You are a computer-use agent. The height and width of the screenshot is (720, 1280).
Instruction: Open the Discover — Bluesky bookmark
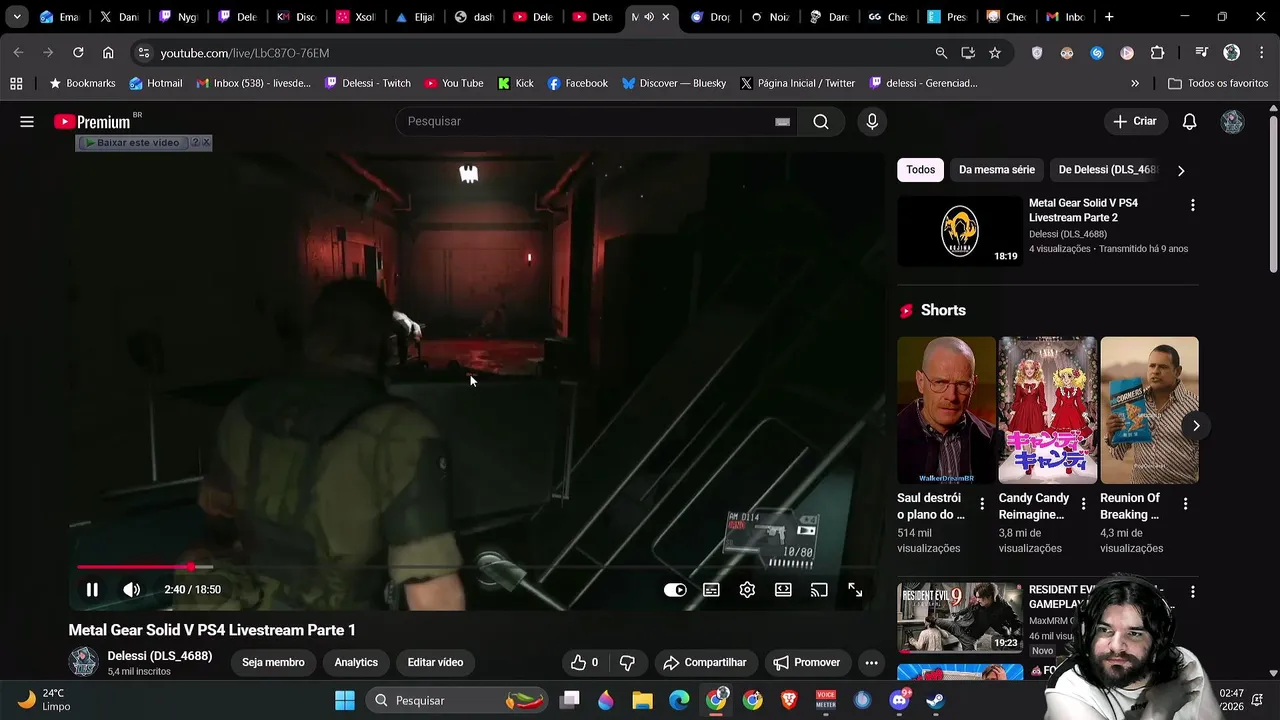[673, 83]
